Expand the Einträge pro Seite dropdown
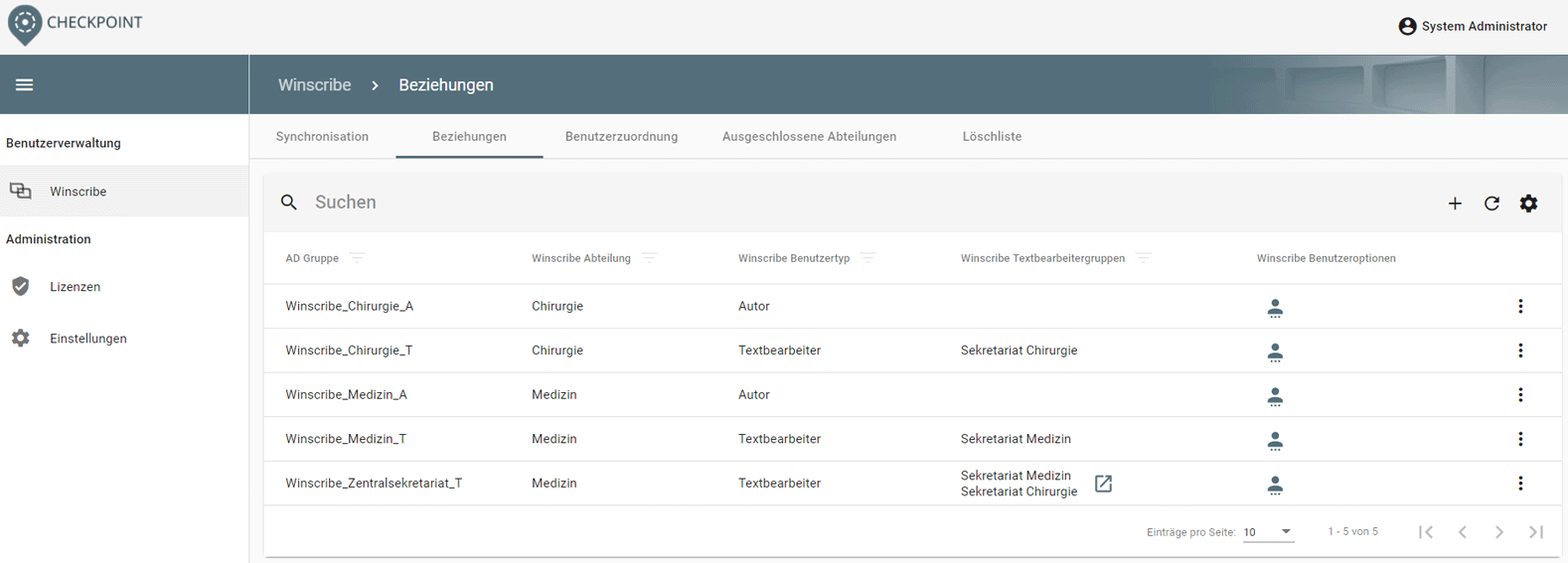This screenshot has height=563, width=1568. pos(1269,532)
